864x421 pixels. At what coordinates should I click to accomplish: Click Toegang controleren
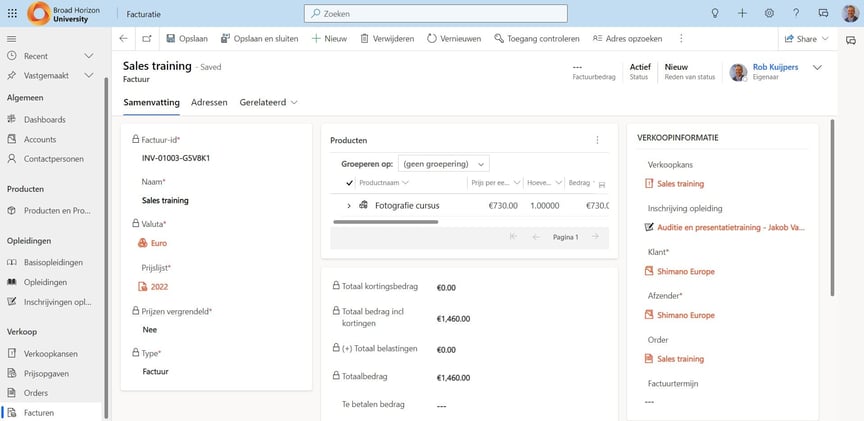tap(537, 39)
